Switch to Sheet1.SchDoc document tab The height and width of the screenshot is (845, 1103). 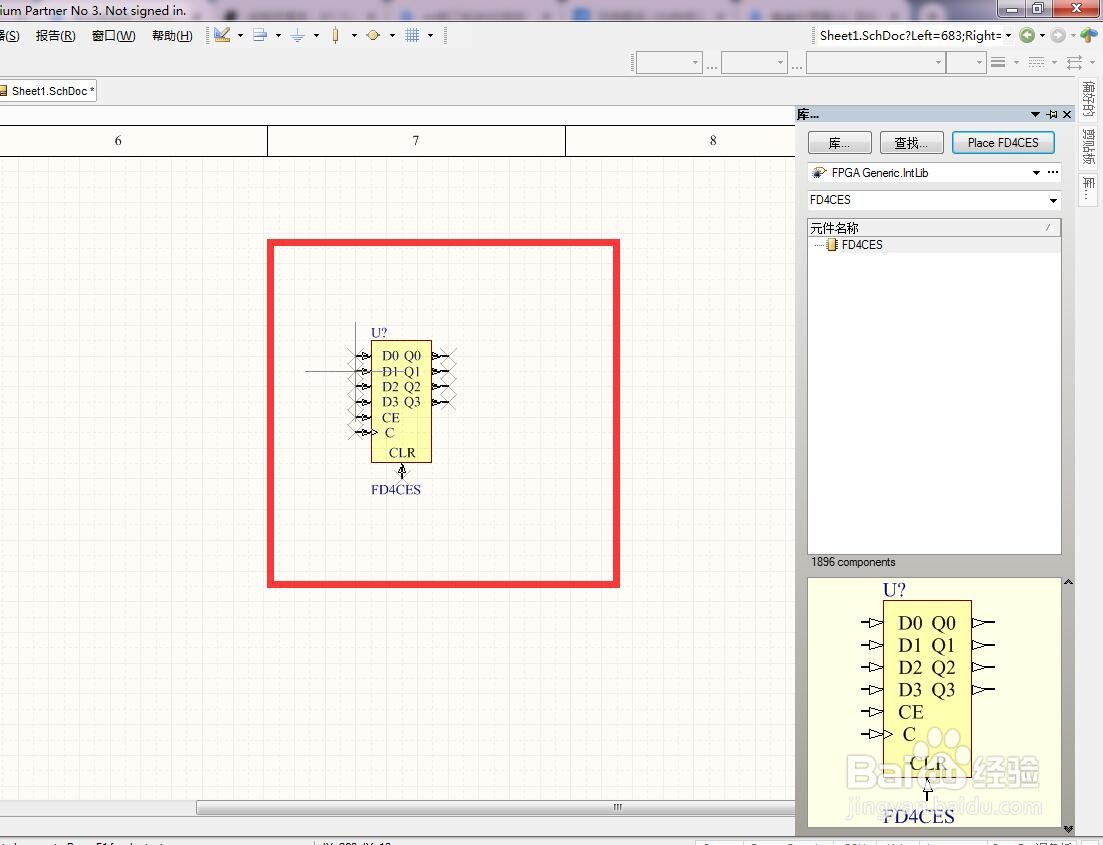[48, 91]
